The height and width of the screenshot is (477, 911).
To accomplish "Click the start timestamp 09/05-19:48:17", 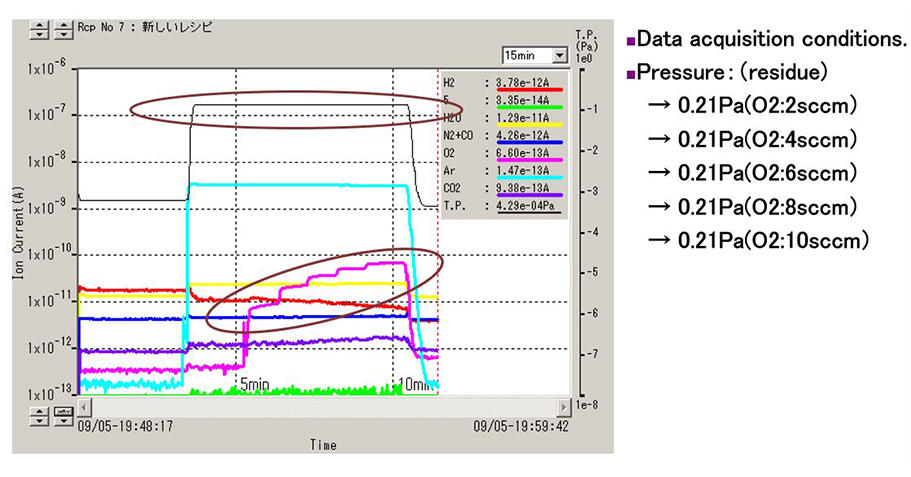I will pos(125,424).
